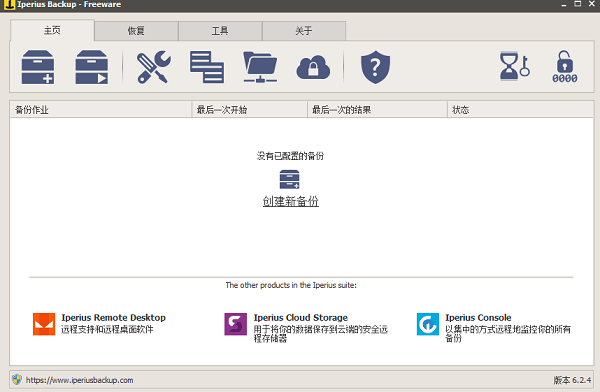Screen dimensions: 600x392
Task: Sort by 备份作业 column header
Action: click(101, 110)
